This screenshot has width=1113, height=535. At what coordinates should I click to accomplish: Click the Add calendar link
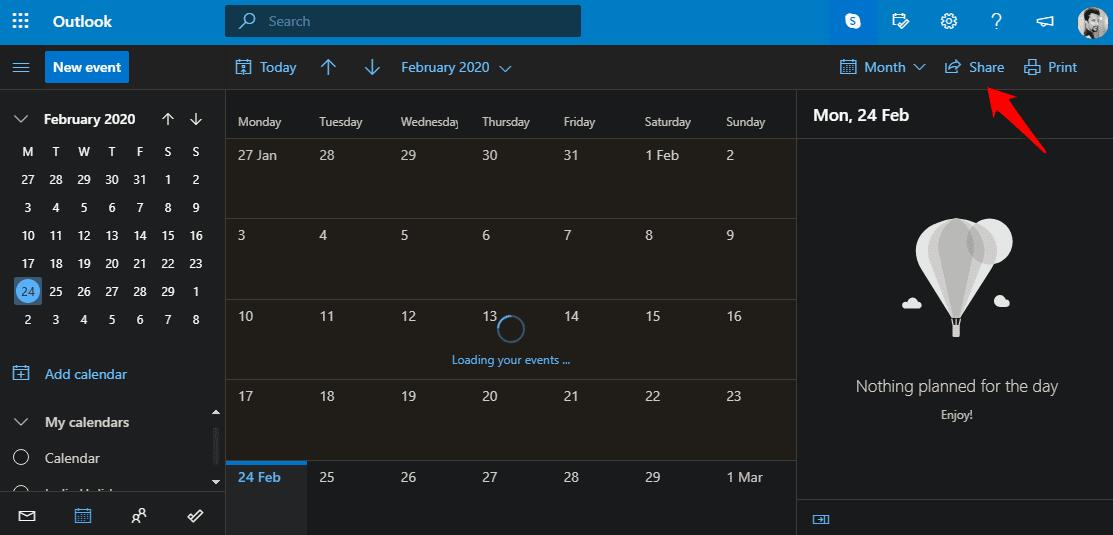click(x=85, y=374)
